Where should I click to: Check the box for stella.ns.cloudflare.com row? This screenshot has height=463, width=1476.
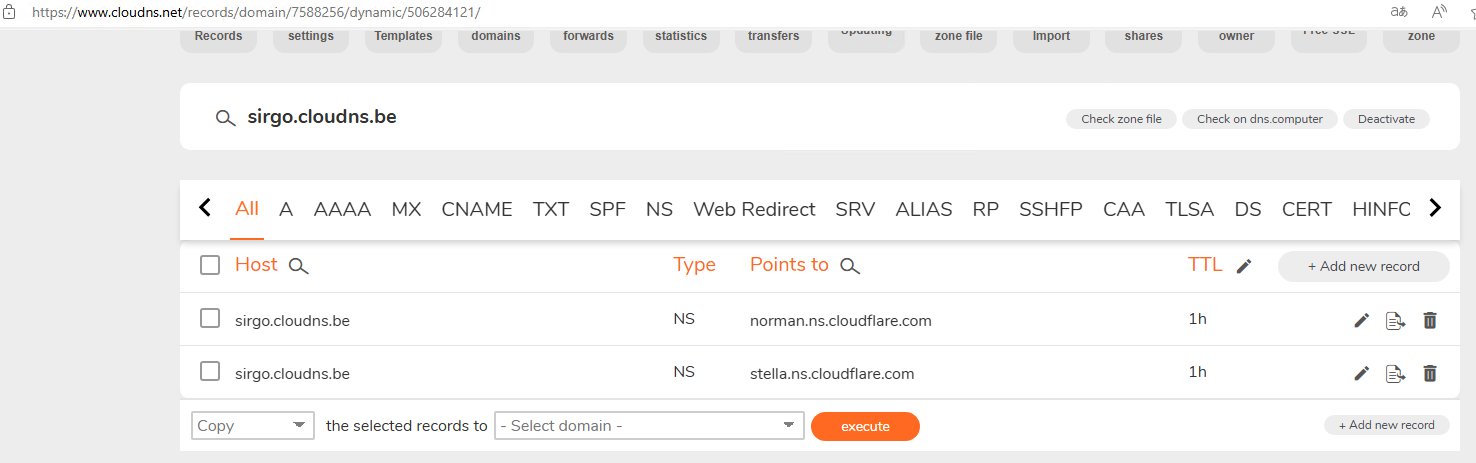[210, 372]
